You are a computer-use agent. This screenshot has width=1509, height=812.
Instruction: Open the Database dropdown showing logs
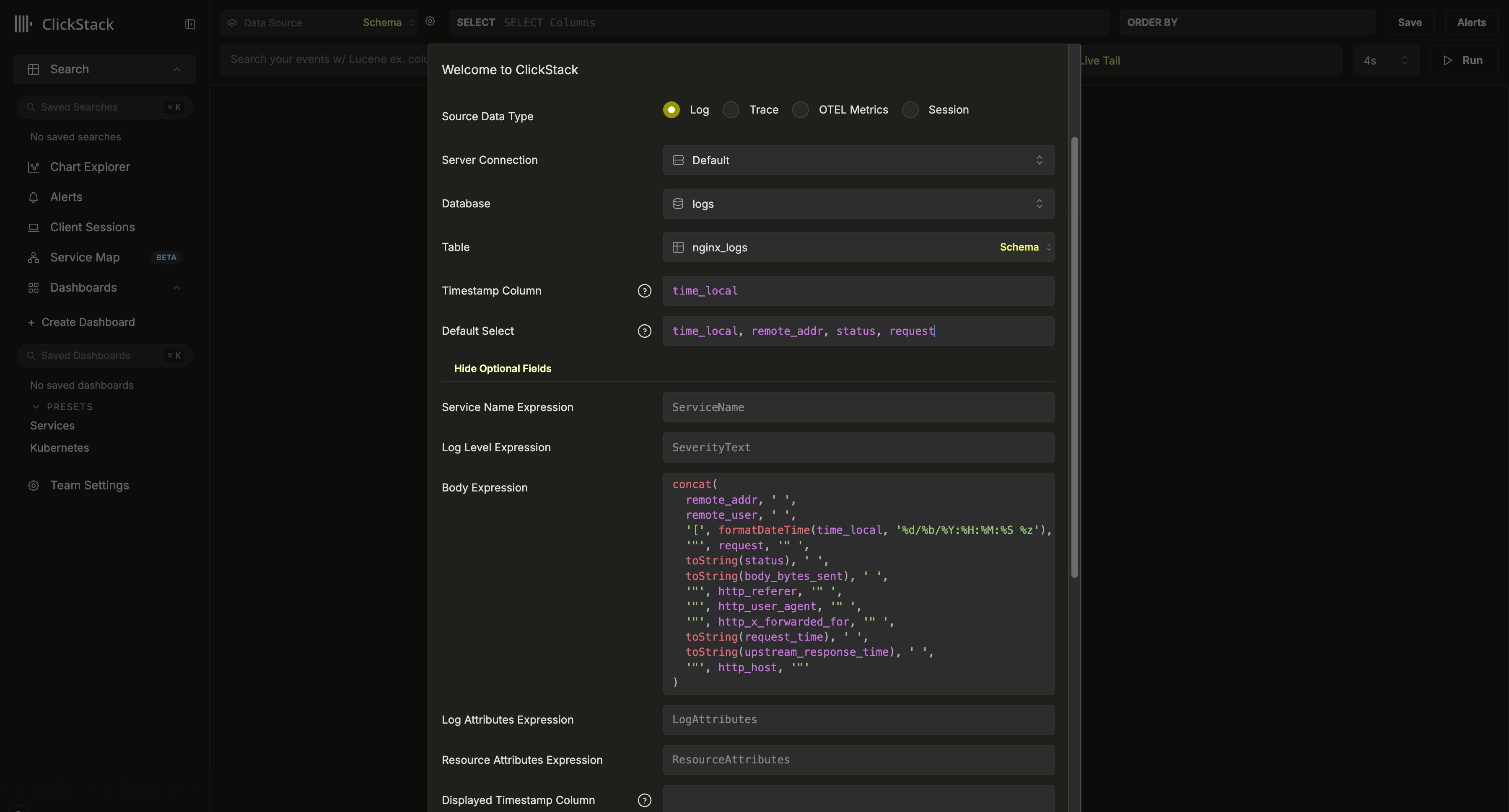tap(858, 204)
